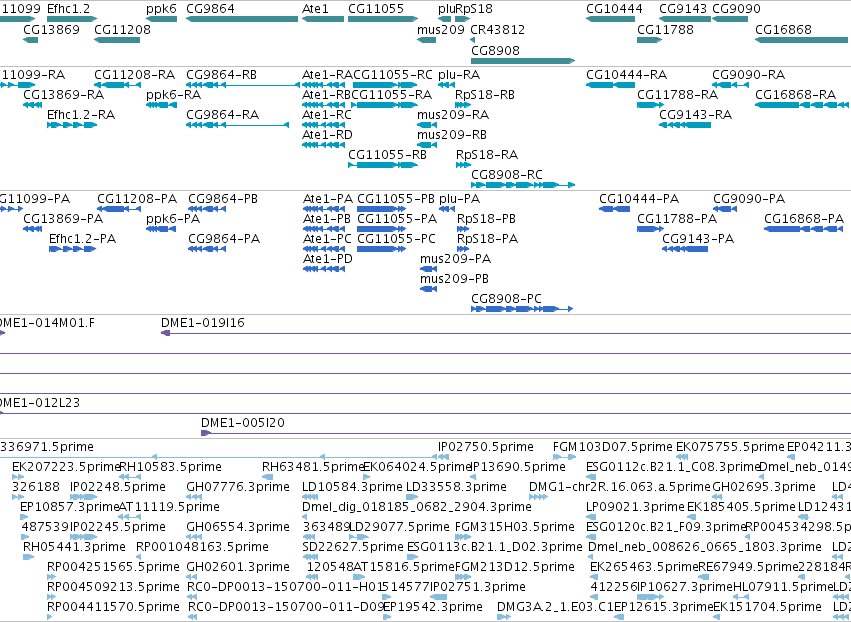The height and width of the screenshot is (622, 851).
Task: Open transcript Efhc1.2-RA
Action: click(x=72, y=125)
